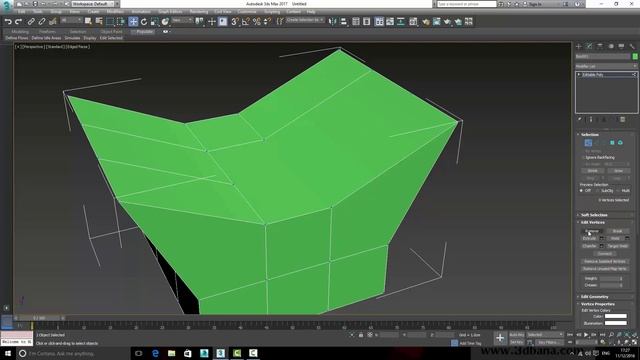Select the Off preview selection radio

(x=581, y=191)
